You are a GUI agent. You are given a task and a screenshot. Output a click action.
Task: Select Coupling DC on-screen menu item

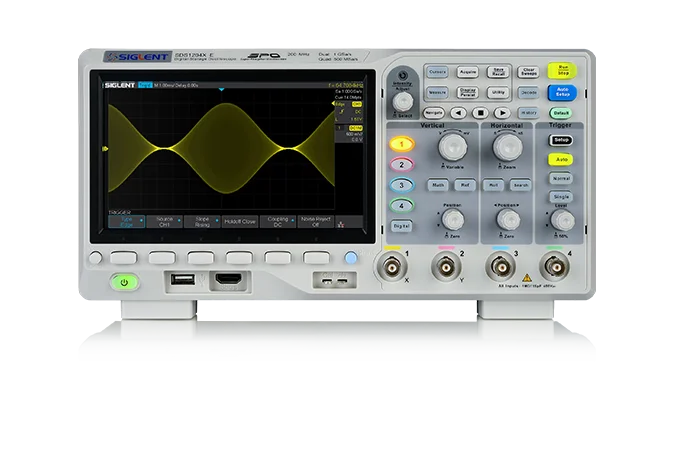pos(278,222)
